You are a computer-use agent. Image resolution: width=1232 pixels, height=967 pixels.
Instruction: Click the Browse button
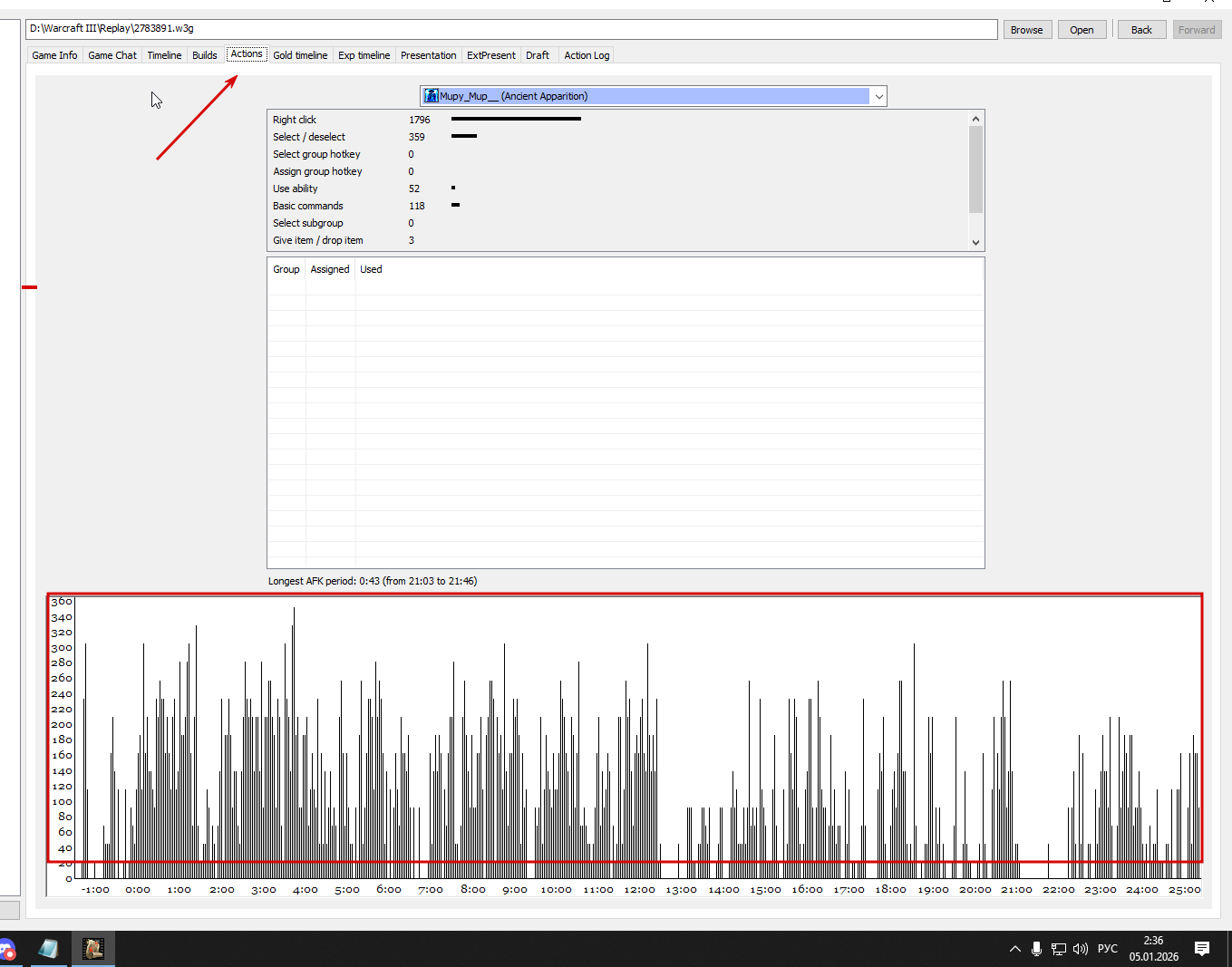click(1027, 30)
